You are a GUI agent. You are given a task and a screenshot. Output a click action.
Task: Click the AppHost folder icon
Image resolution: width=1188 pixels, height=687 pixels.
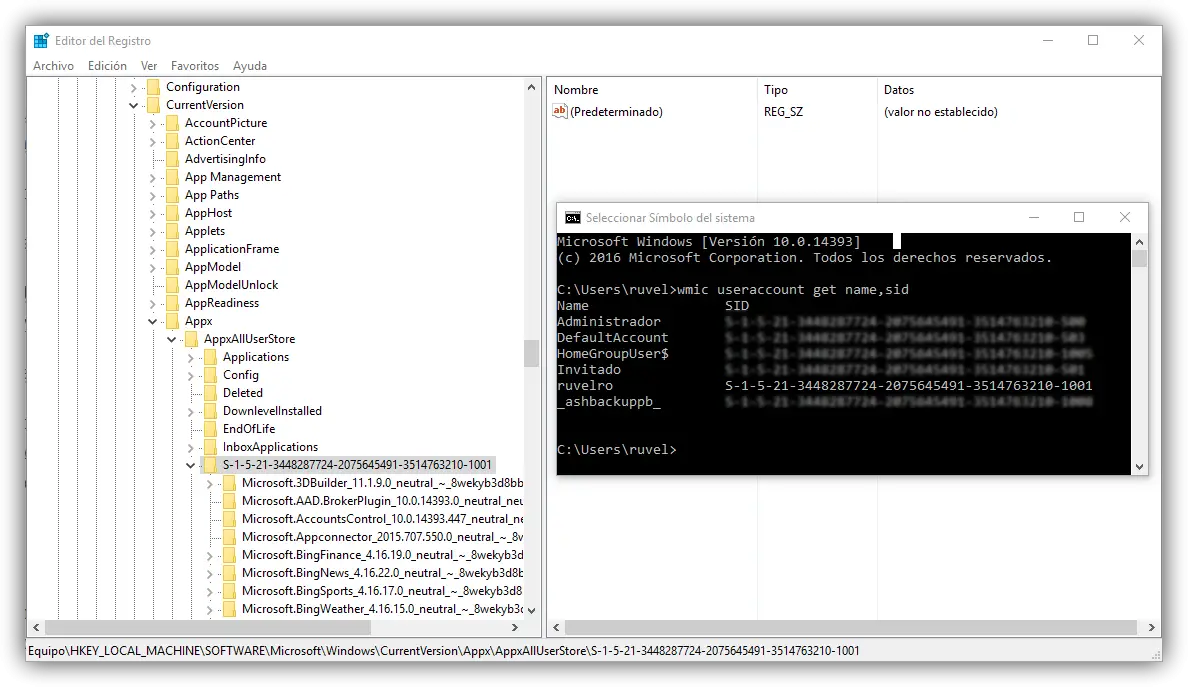coord(172,213)
